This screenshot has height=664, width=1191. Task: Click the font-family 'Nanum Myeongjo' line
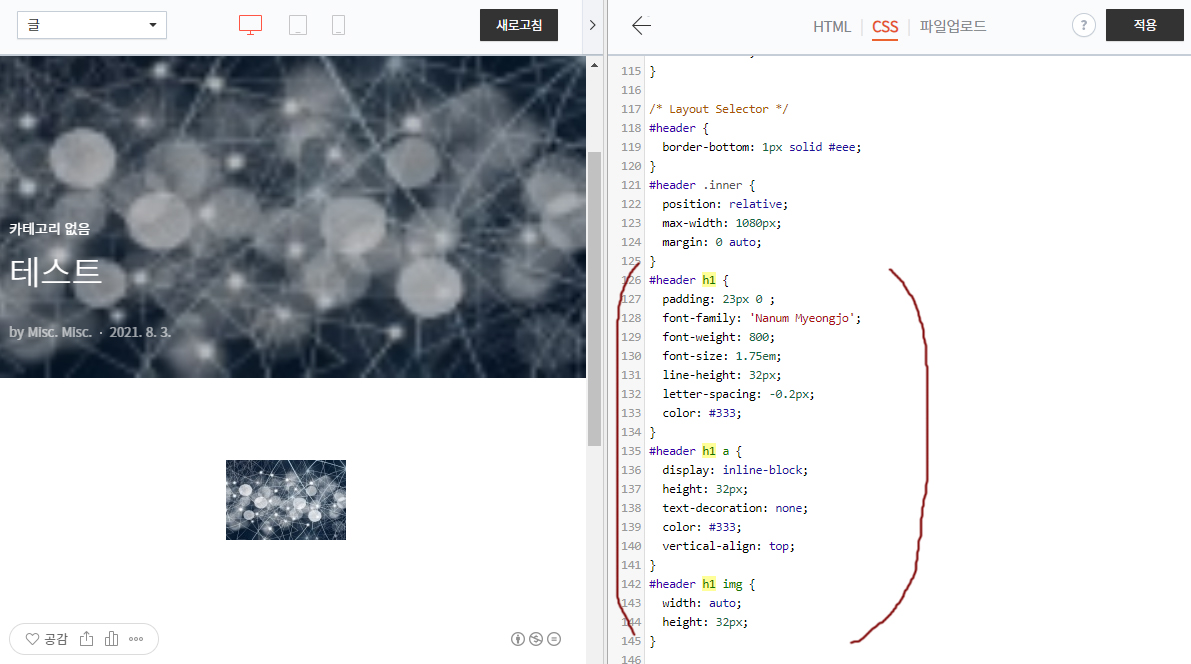pyautogui.click(x=762, y=318)
